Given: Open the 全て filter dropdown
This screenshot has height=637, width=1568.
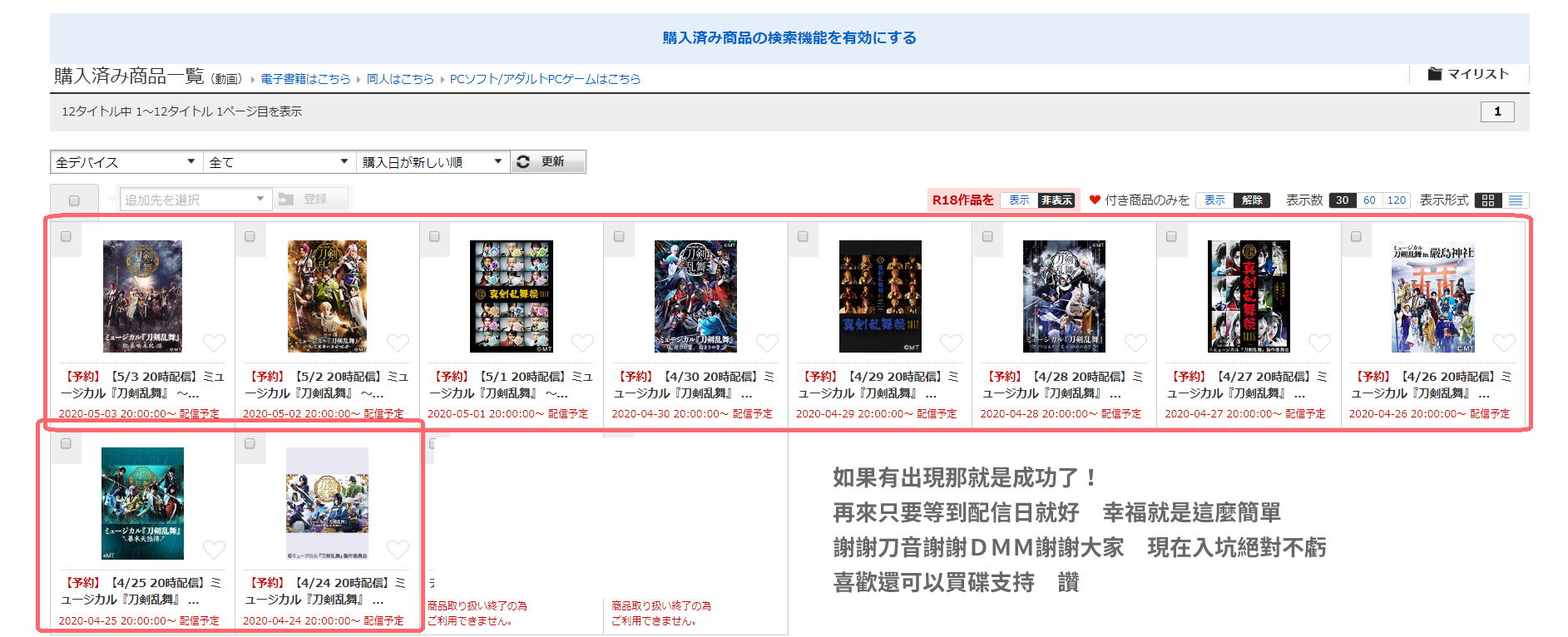Looking at the screenshot, I should (x=279, y=162).
